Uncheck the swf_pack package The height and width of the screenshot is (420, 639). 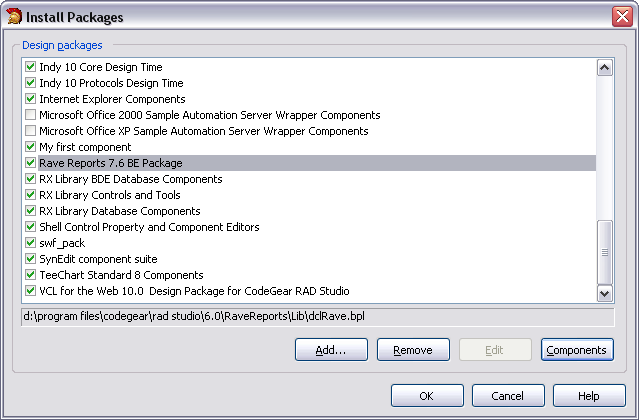coord(30,243)
